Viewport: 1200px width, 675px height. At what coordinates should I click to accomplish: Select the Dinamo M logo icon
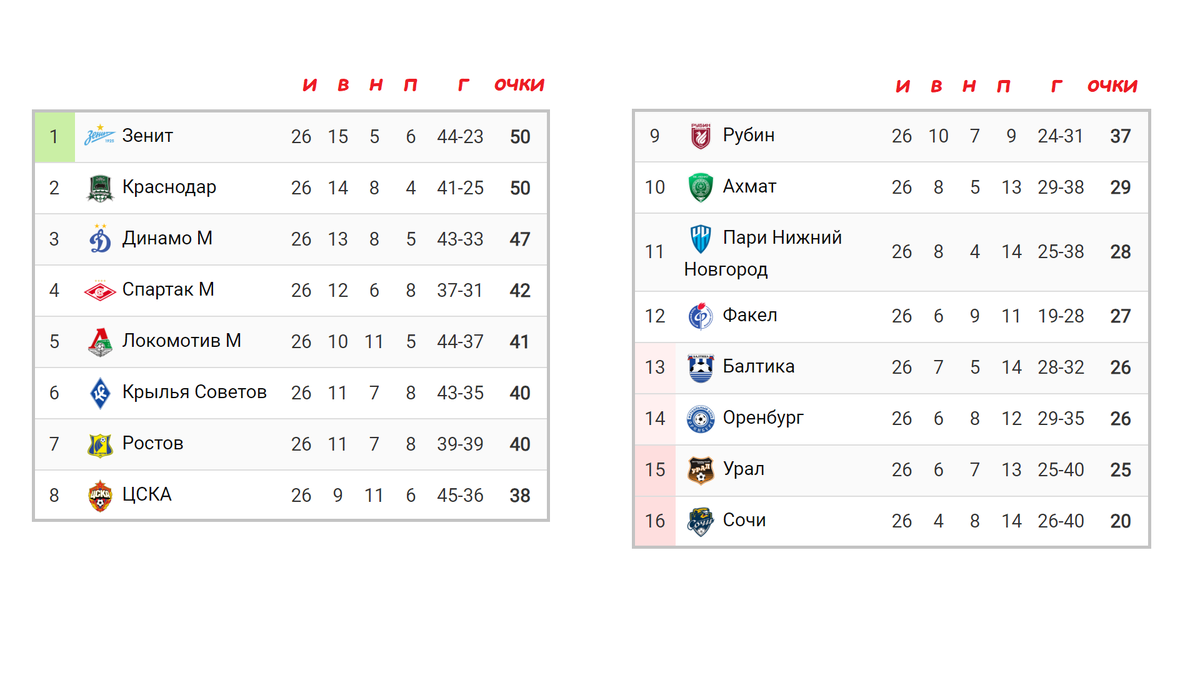pyautogui.click(x=100, y=239)
